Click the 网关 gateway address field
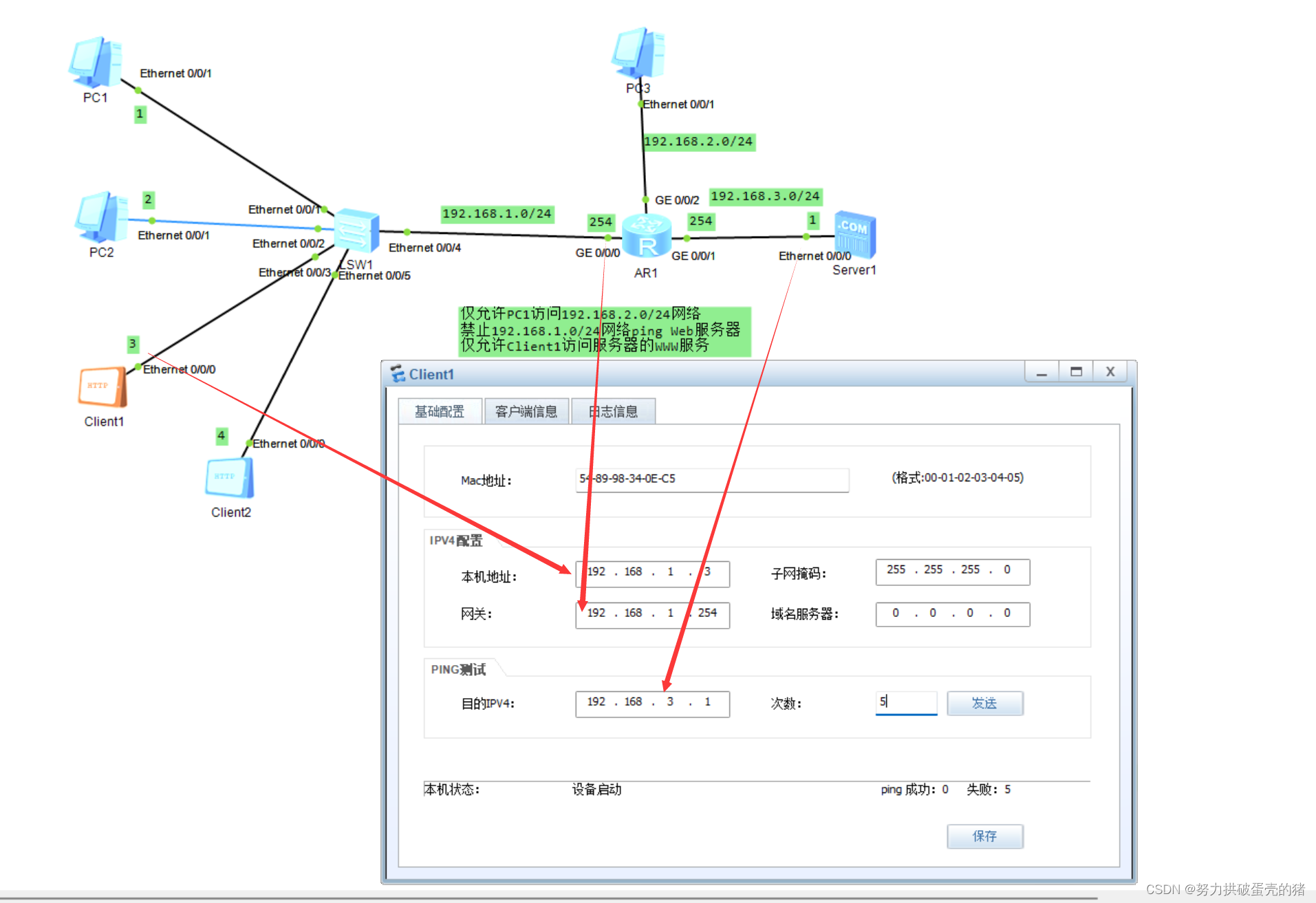Screen dimensions: 1316x903 pos(651,614)
